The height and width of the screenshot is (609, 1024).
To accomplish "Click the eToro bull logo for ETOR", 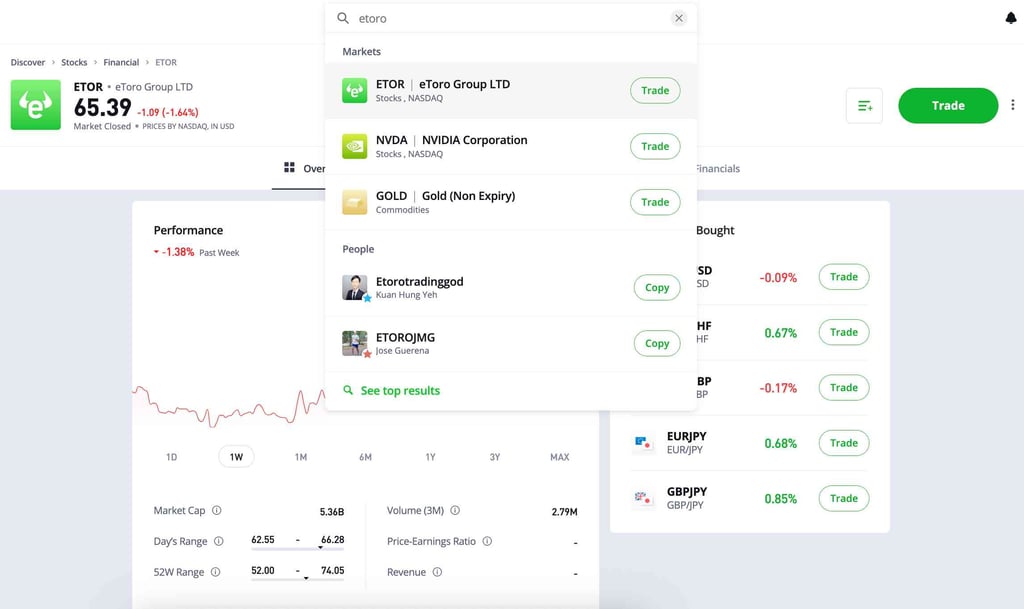I will [x=35, y=105].
